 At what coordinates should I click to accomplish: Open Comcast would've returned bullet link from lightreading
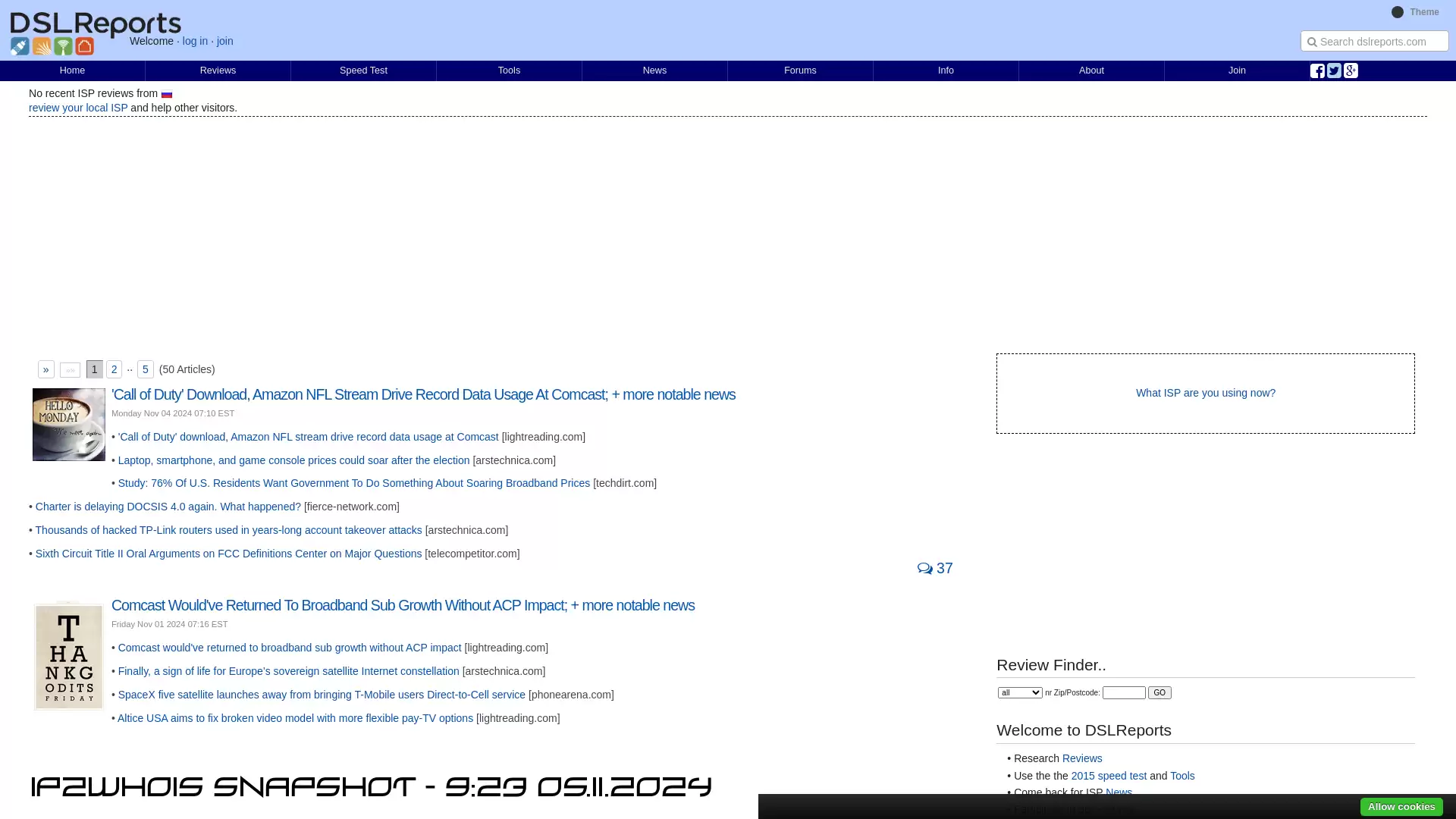[x=290, y=648]
